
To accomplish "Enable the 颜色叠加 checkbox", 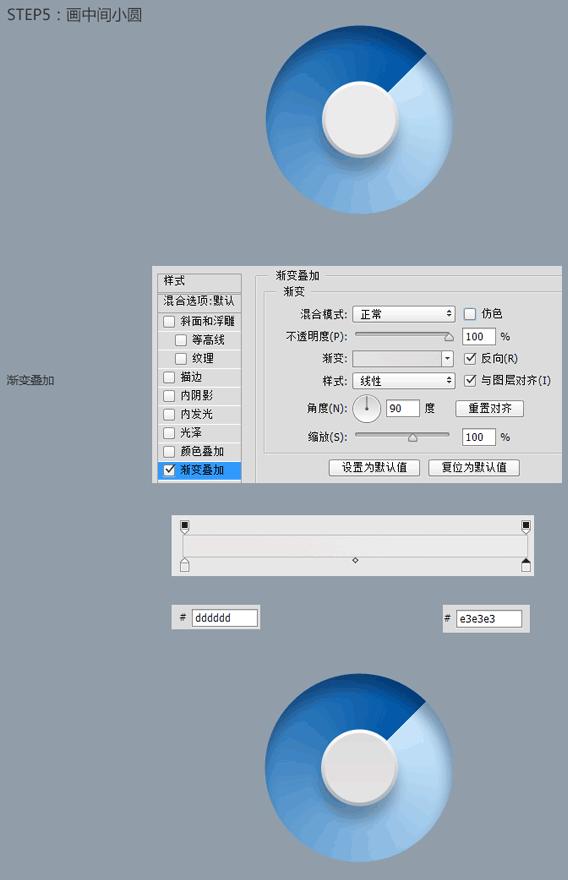I will point(169,451).
